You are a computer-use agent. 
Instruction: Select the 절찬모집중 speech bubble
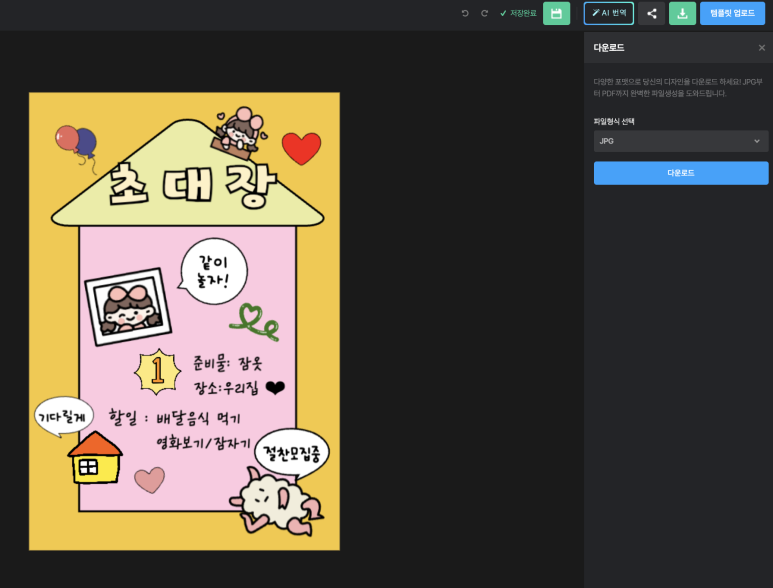tap(292, 453)
